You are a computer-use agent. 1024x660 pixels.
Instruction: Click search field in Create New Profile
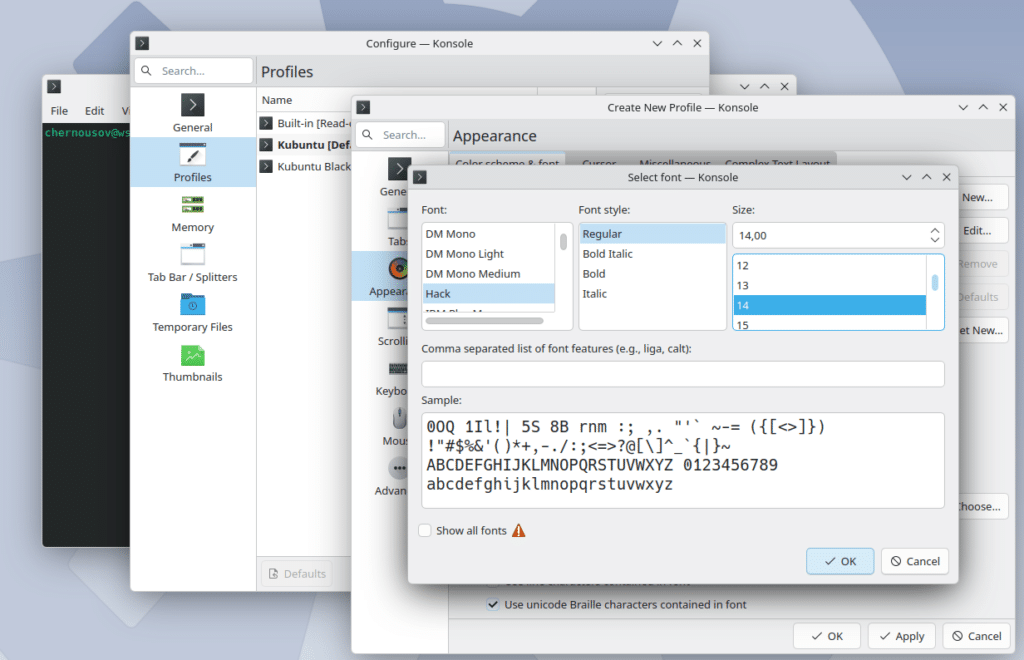401,134
